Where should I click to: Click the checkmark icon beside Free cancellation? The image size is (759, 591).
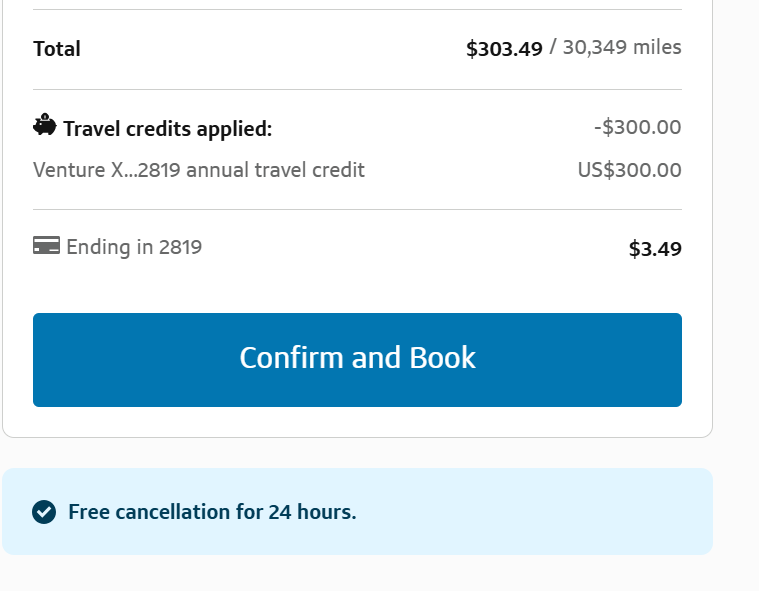point(44,512)
